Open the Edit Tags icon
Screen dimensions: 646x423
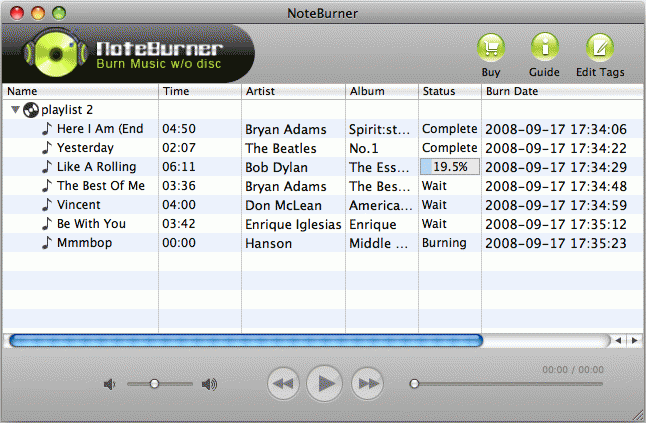pyautogui.click(x=600, y=48)
